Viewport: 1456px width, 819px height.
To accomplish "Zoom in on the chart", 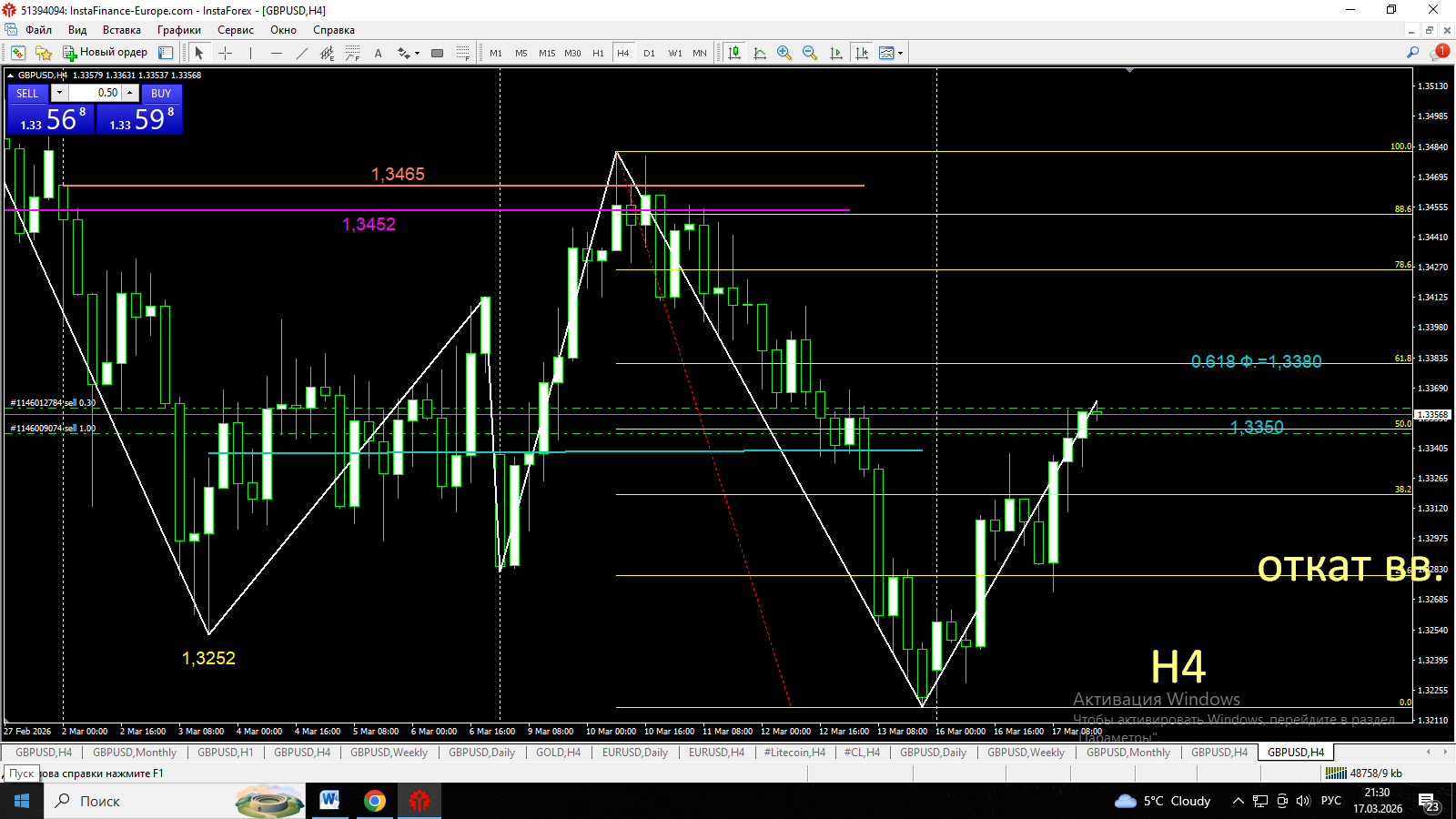I will 784,53.
